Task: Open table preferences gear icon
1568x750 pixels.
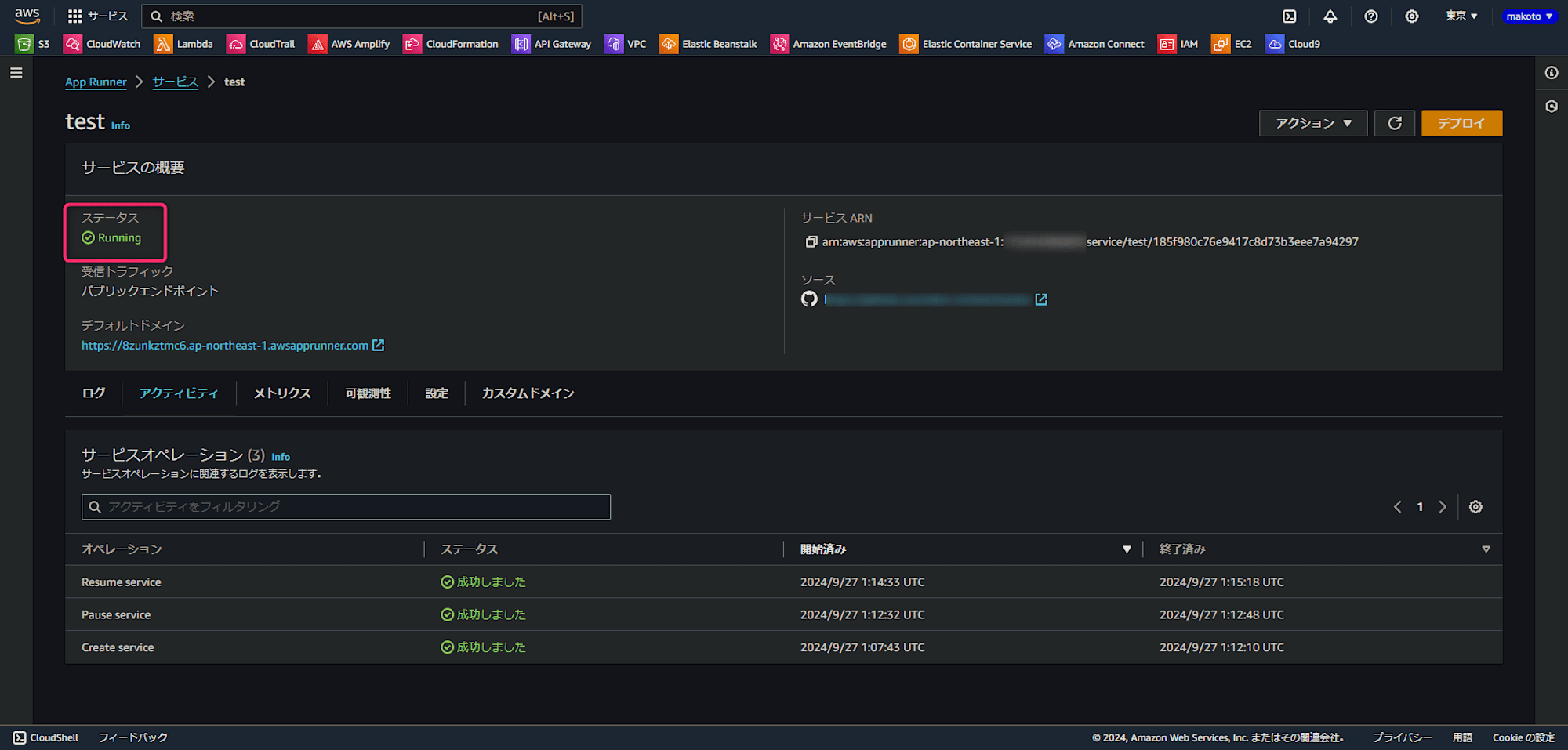Action: 1475,507
